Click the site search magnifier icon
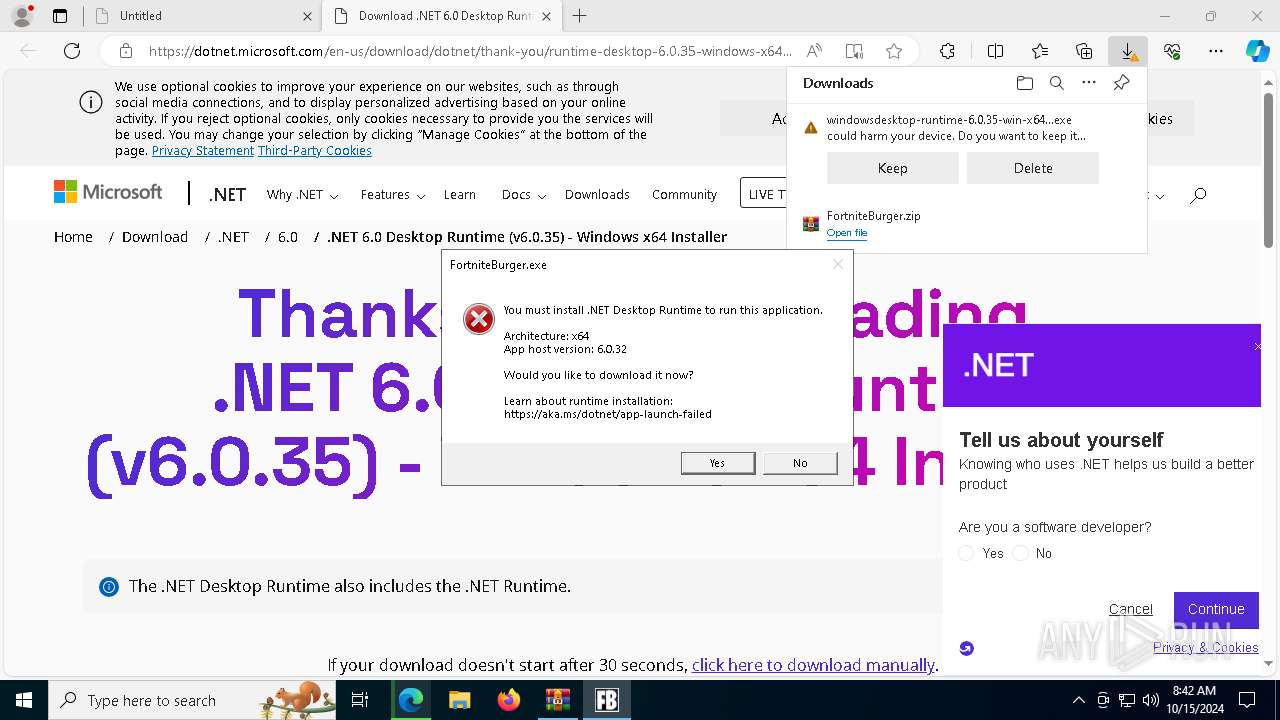 (x=1198, y=195)
